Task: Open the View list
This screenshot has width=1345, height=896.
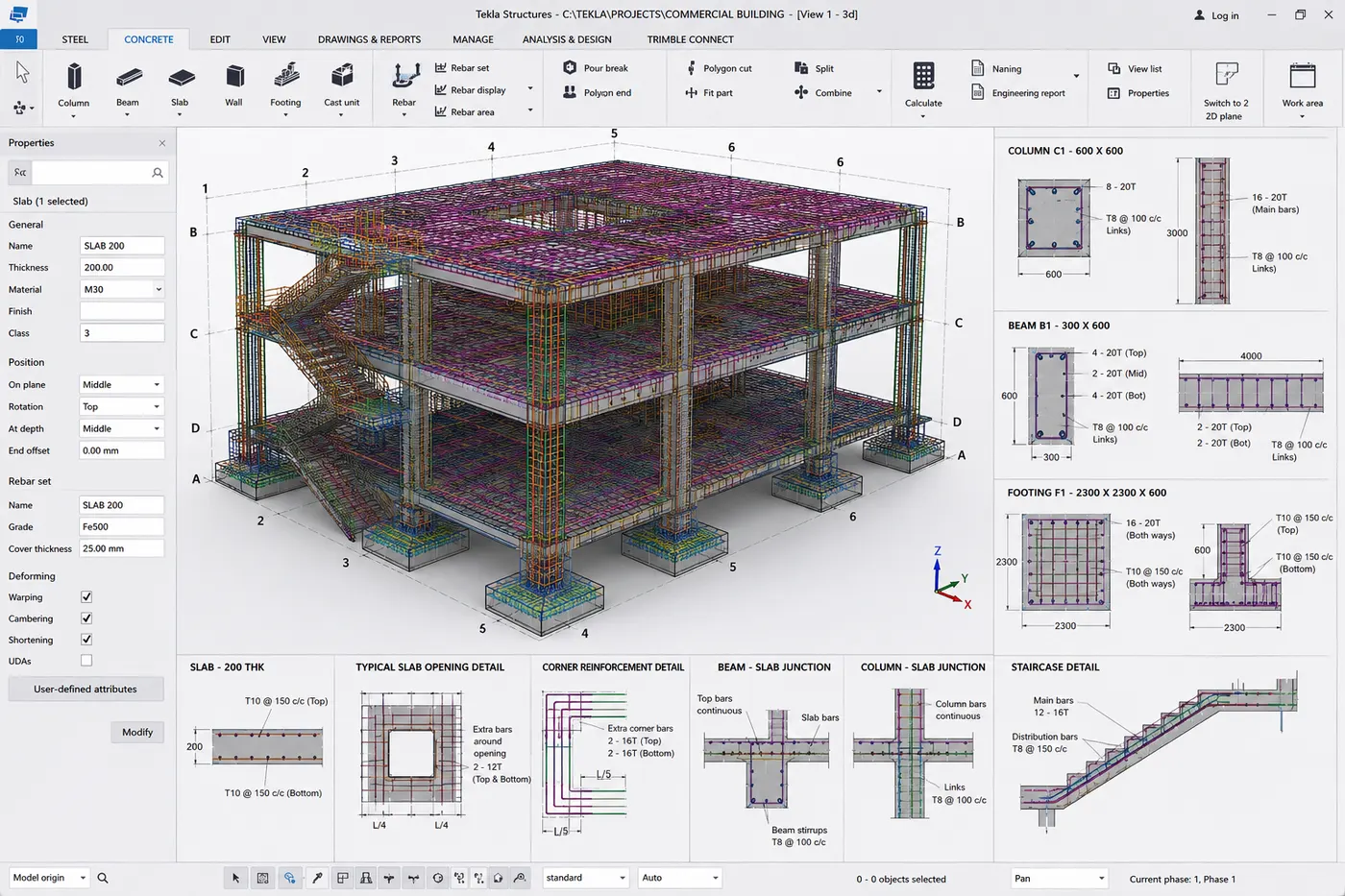Action: click(1135, 69)
